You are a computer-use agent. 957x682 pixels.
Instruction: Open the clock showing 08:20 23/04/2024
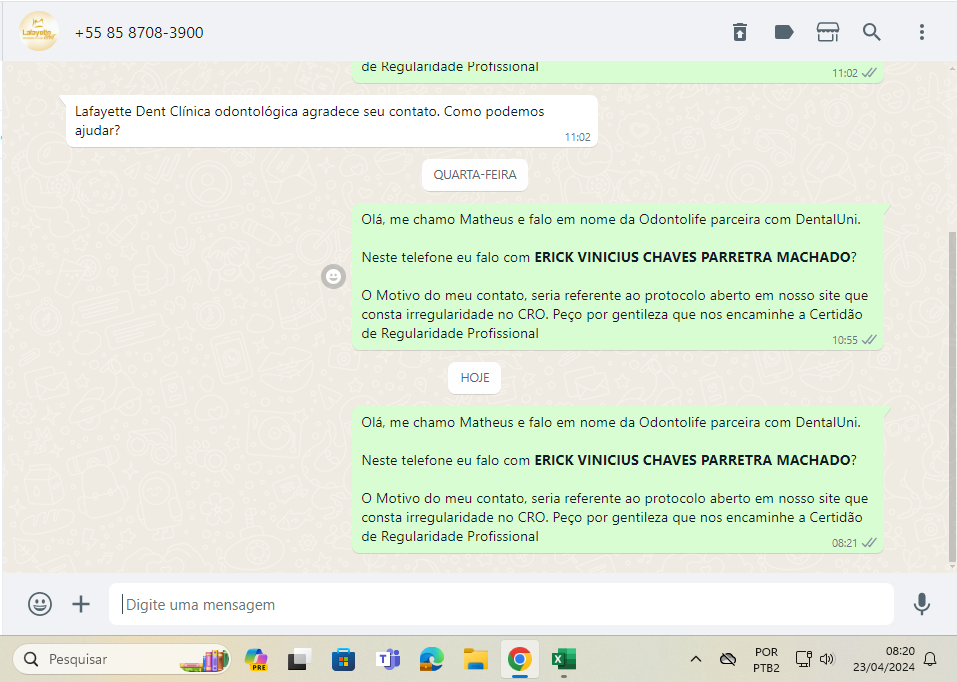(884, 659)
